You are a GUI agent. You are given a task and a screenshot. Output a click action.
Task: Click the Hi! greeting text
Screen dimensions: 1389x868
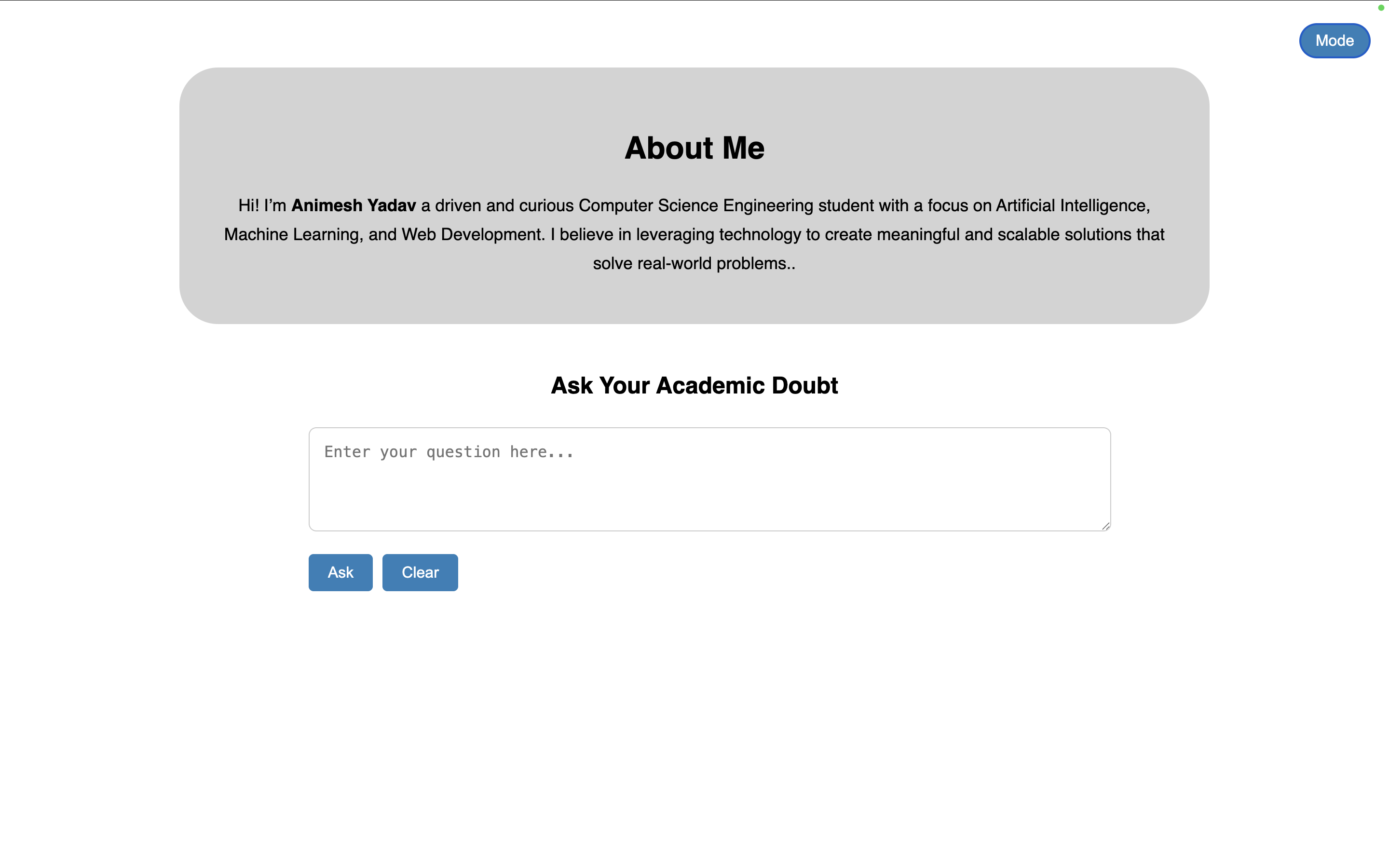(248, 205)
